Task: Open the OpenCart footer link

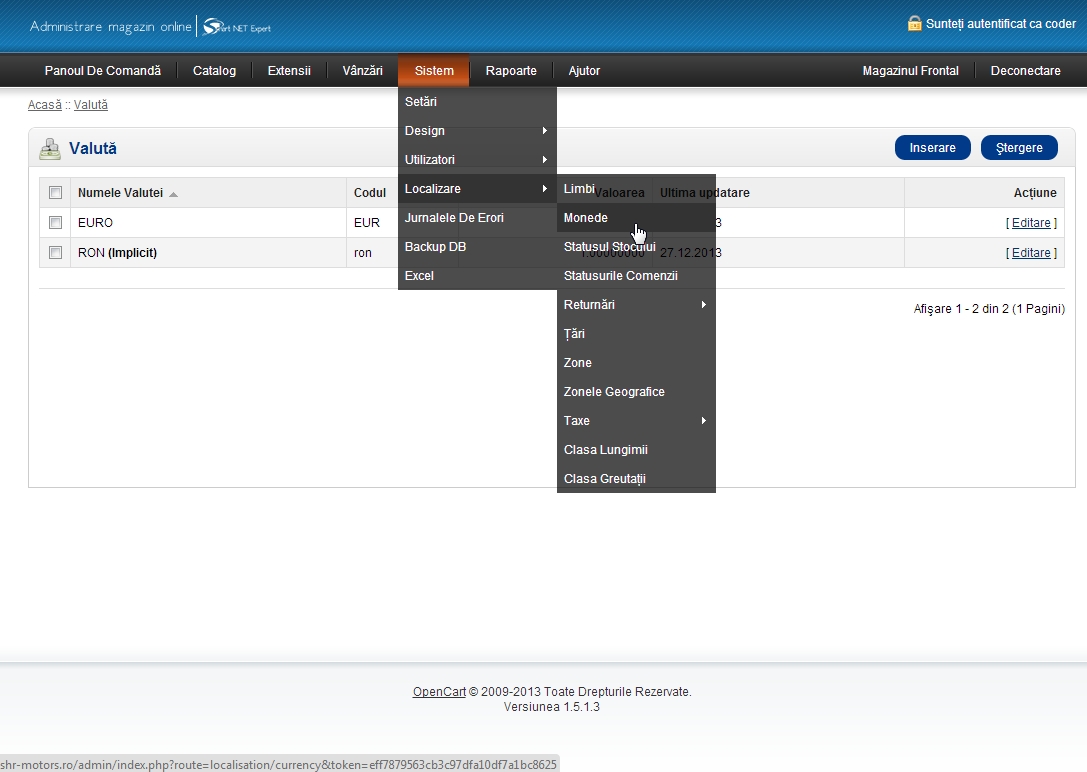Action: pyautogui.click(x=439, y=692)
